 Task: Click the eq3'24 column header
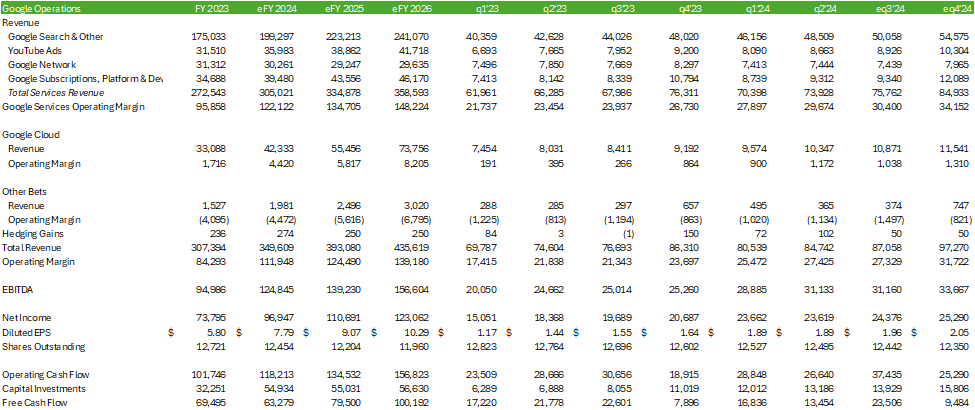(889, 9)
